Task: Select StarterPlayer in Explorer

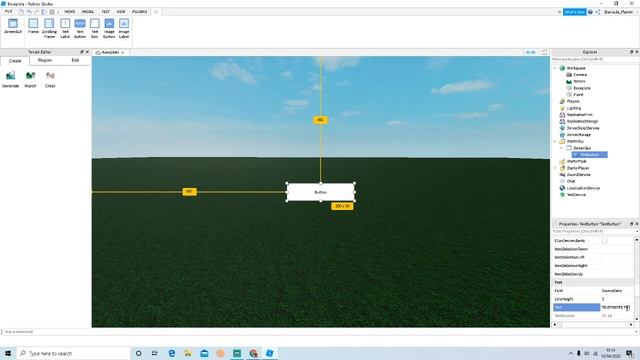Action: click(578, 168)
